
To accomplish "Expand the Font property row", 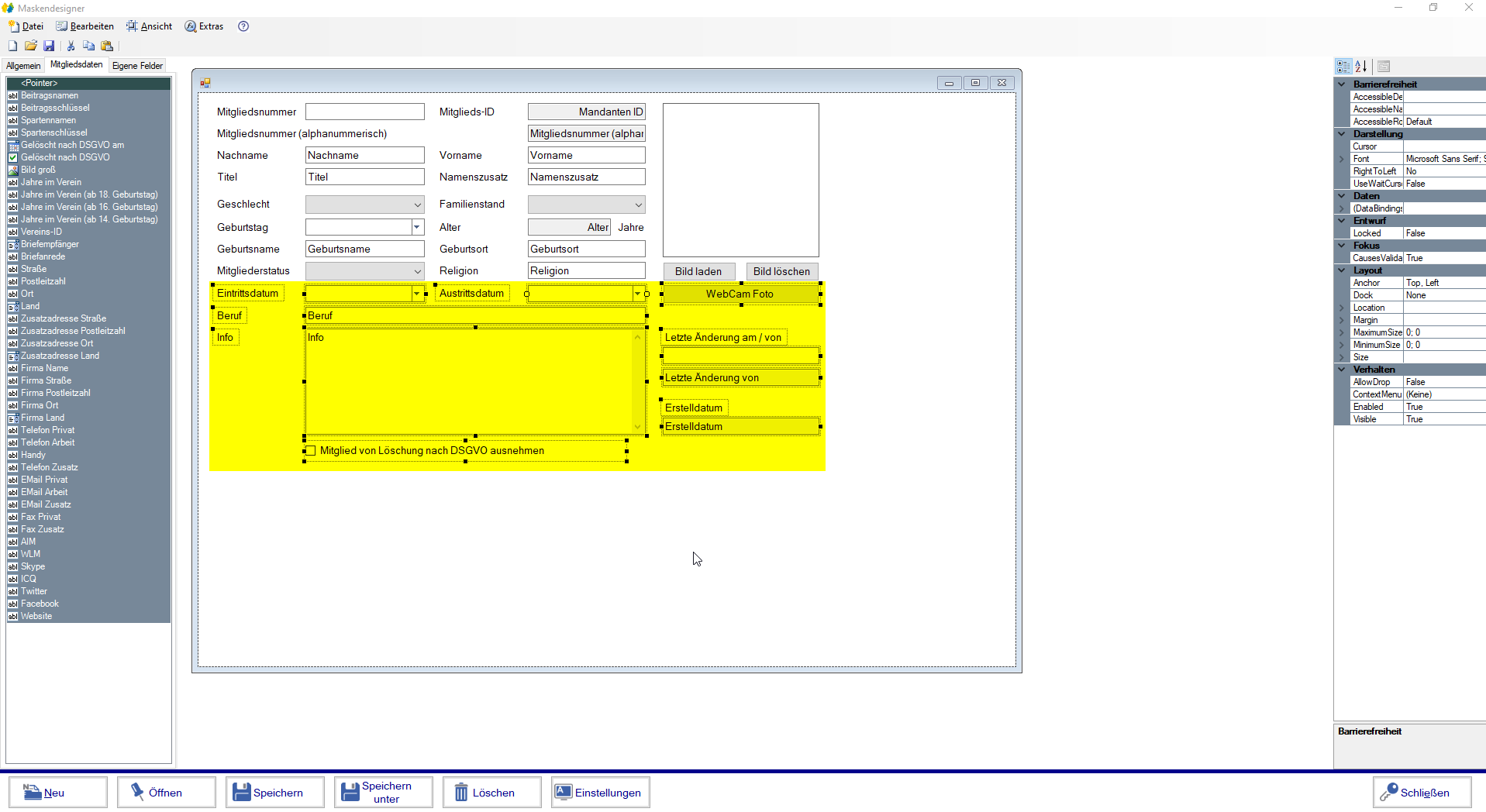I will coord(1342,159).
